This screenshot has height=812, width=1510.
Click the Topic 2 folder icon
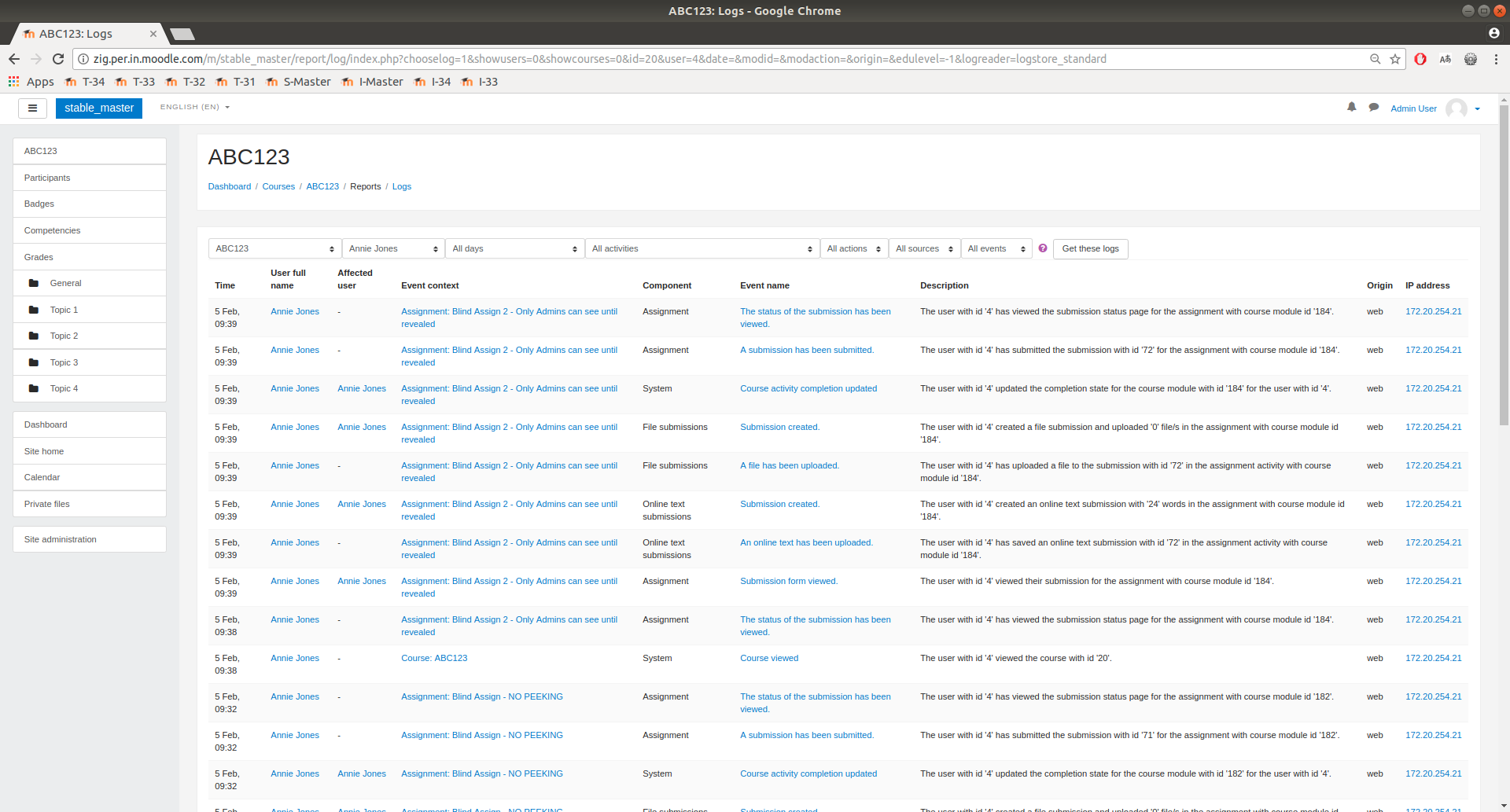click(34, 336)
